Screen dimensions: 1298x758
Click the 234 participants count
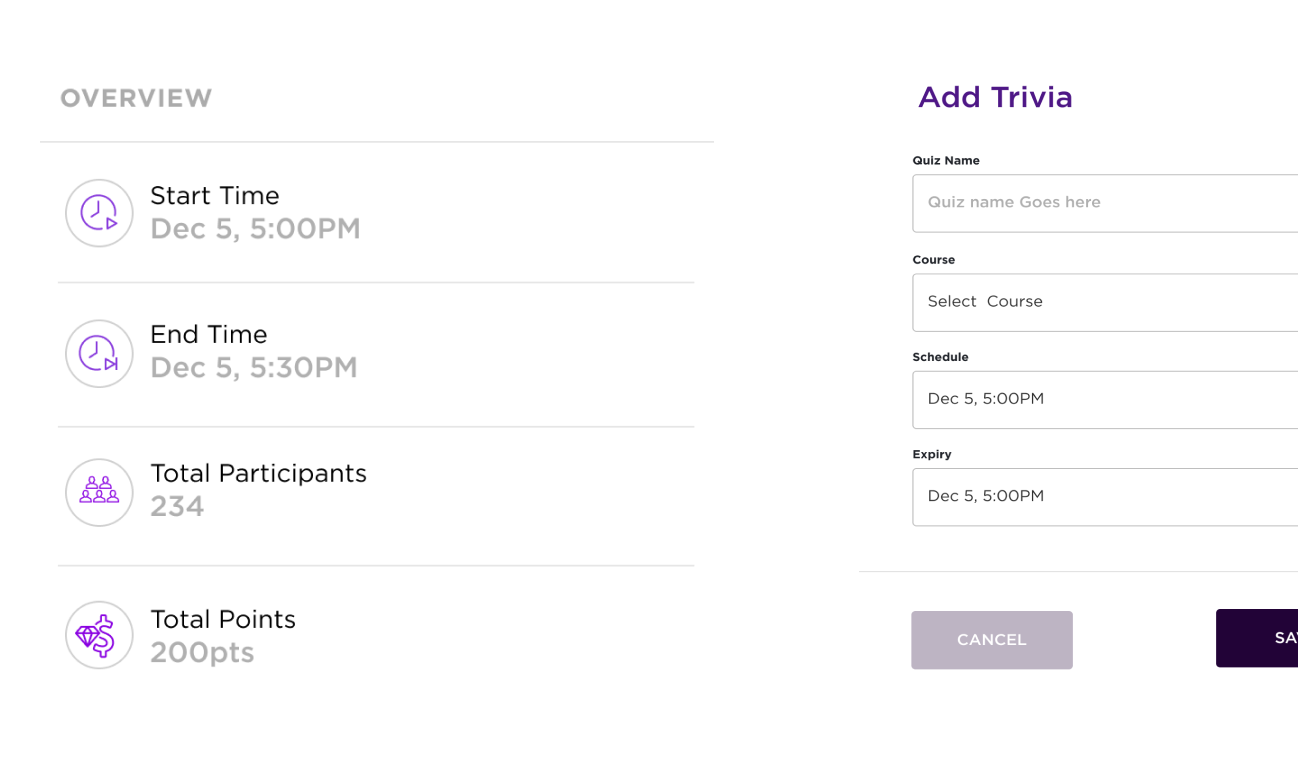[177, 507]
